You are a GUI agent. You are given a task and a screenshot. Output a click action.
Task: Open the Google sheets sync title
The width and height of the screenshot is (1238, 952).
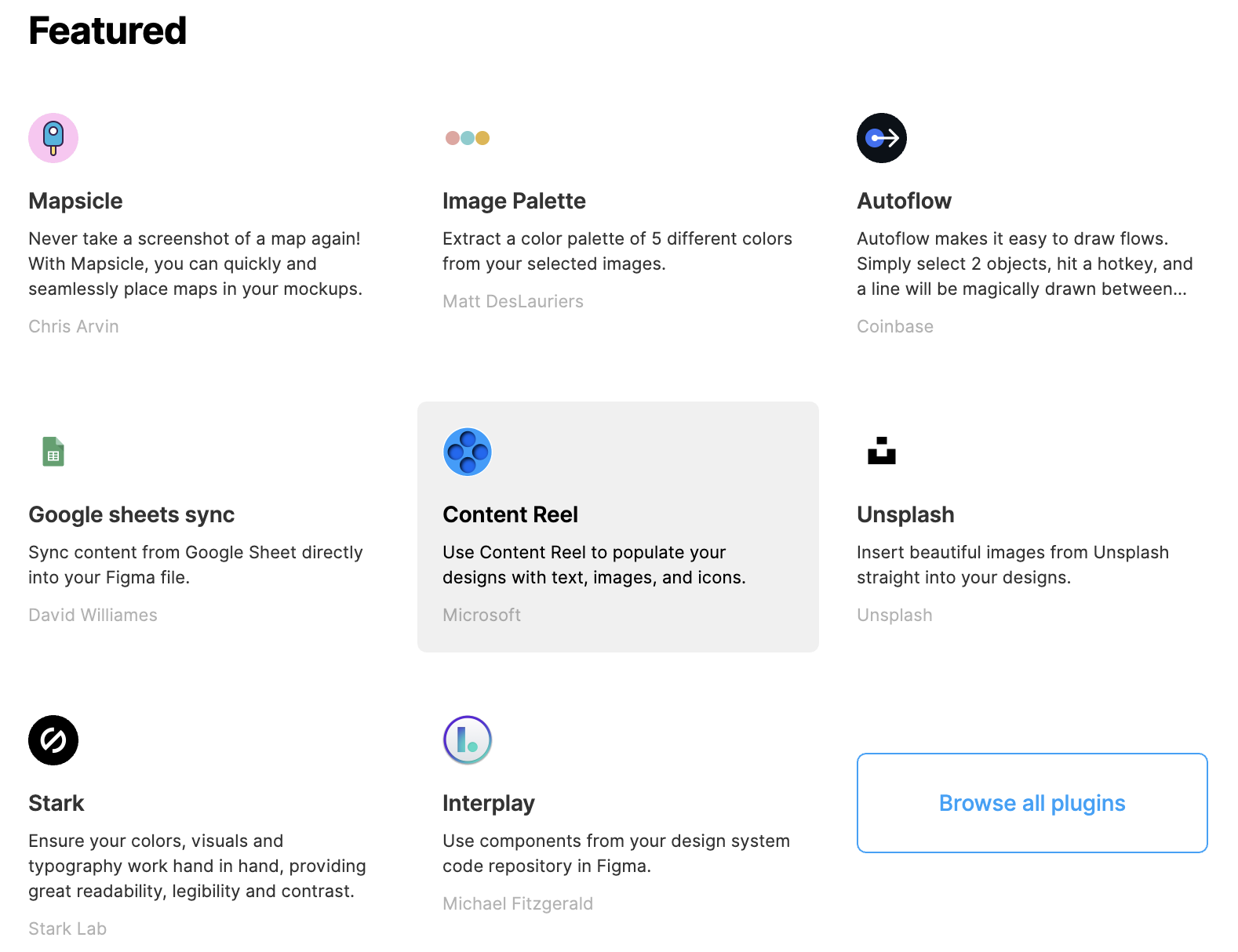point(132,514)
